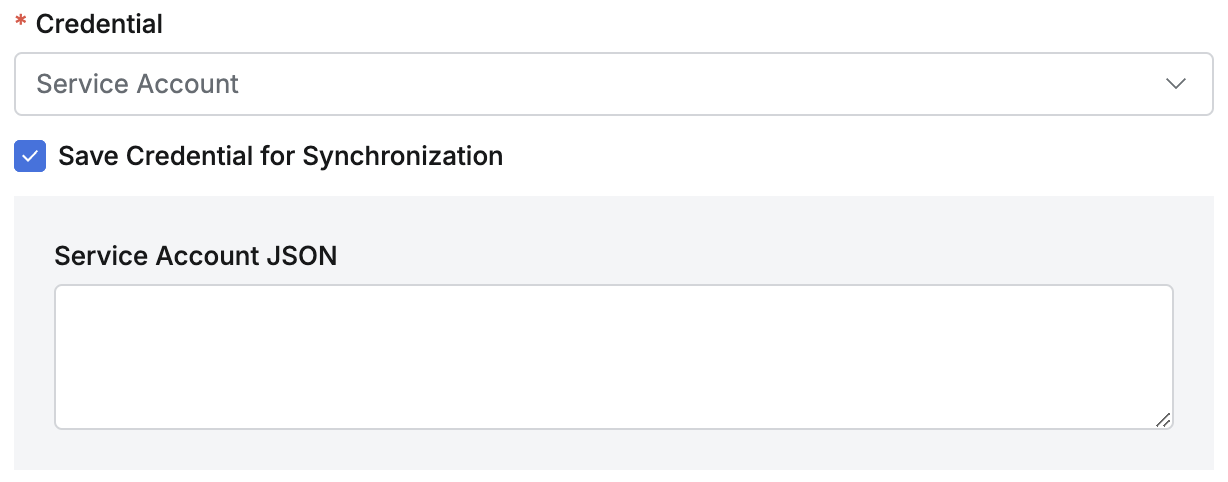Expand credential type options via down arrow
The width and height of the screenshot is (1228, 482).
[1176, 84]
